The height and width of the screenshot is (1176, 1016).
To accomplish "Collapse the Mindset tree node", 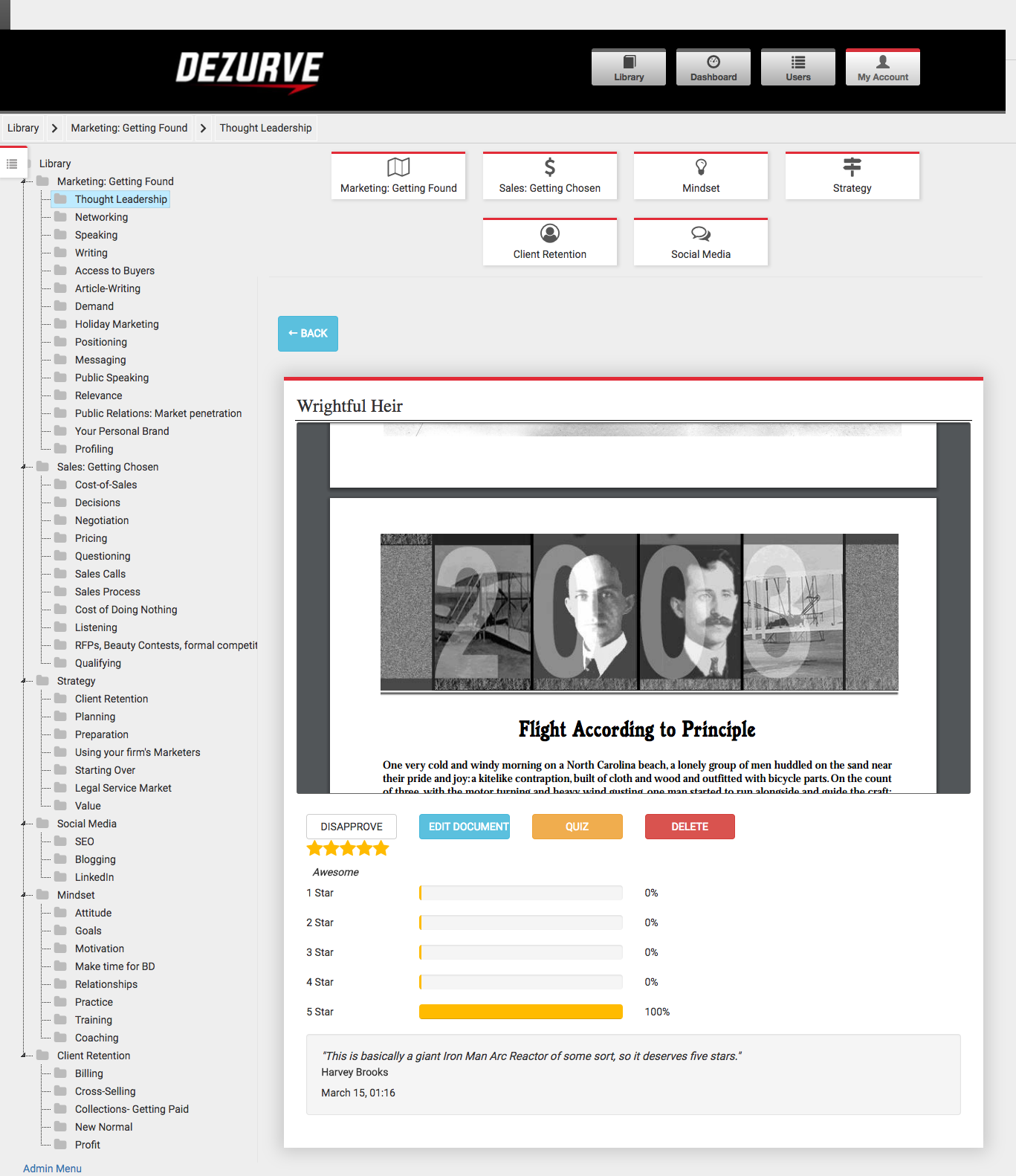I will [x=24, y=895].
